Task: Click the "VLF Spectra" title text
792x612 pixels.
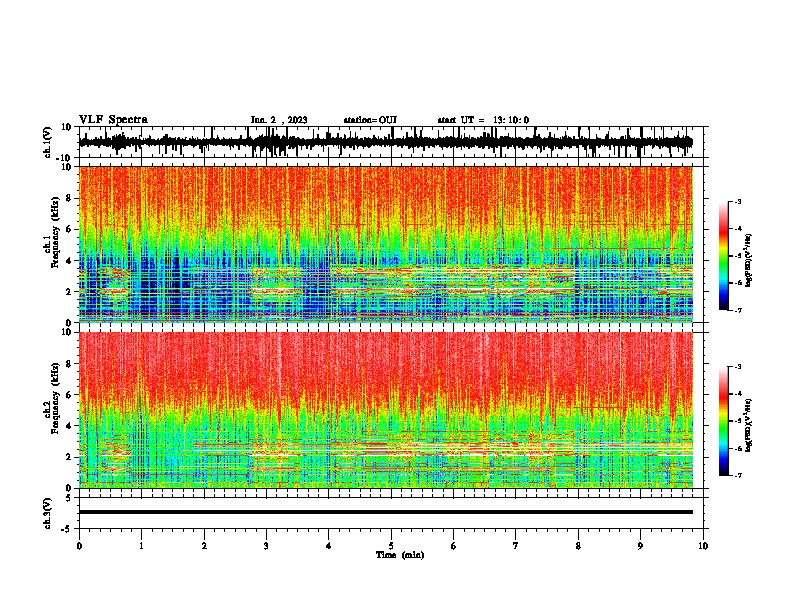Action: coord(113,120)
